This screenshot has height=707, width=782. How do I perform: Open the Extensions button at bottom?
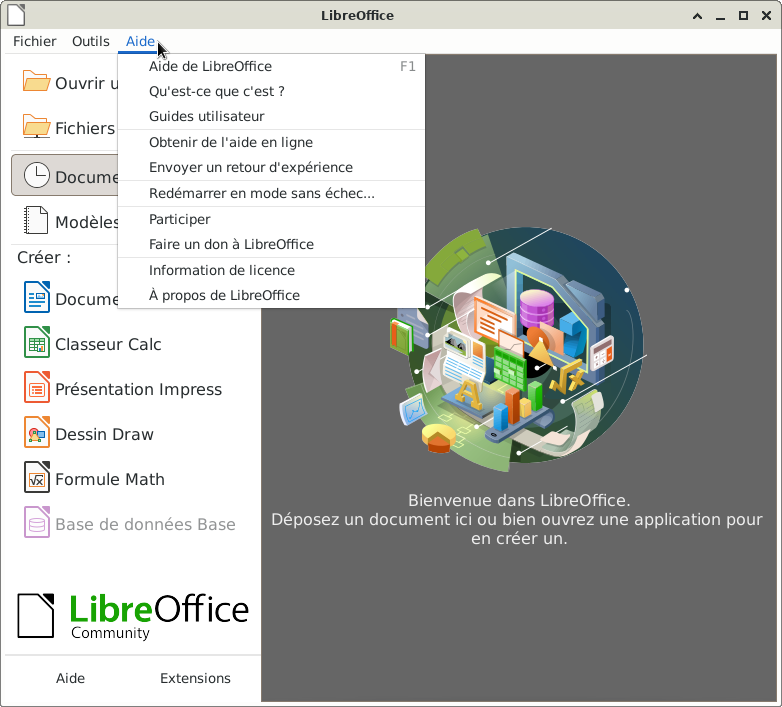point(195,678)
